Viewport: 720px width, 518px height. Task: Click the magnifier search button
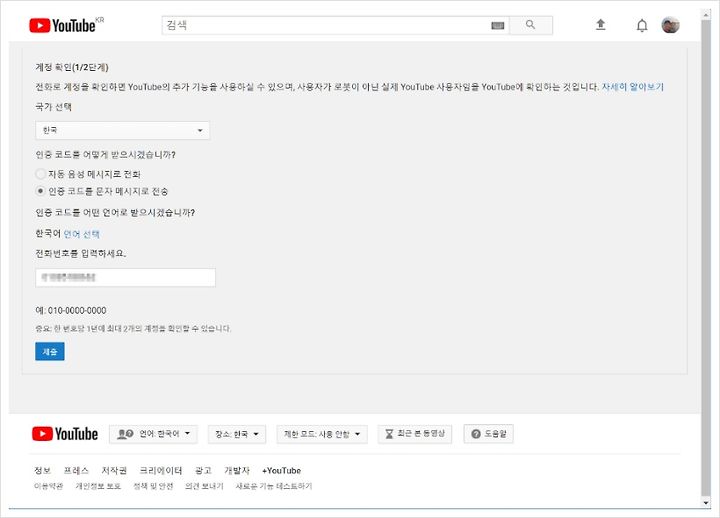(530, 25)
